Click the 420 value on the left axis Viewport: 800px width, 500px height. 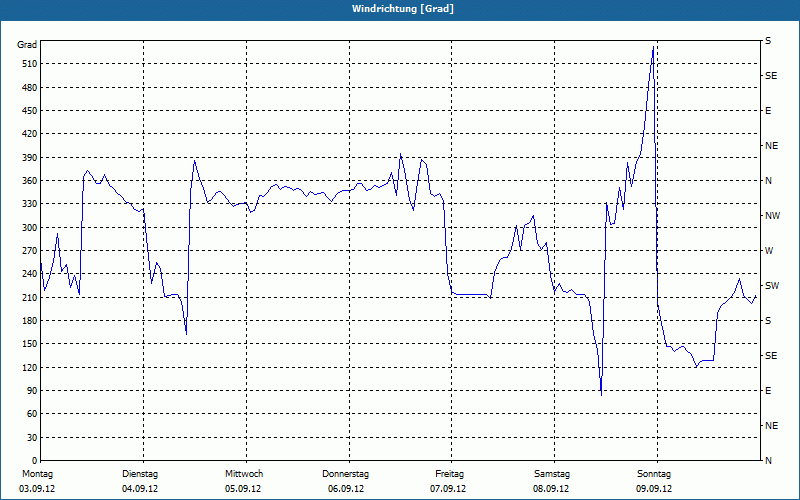pyautogui.click(x=29, y=134)
